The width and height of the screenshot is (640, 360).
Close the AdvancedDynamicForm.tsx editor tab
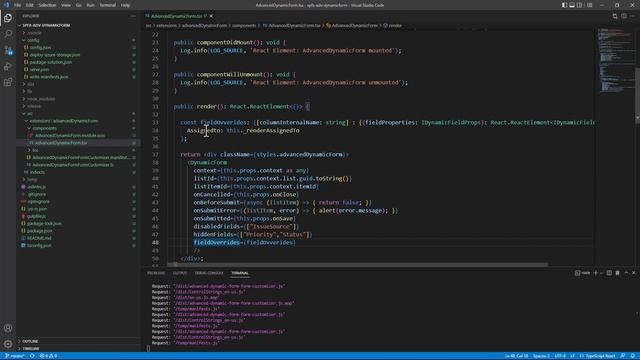pos(211,16)
